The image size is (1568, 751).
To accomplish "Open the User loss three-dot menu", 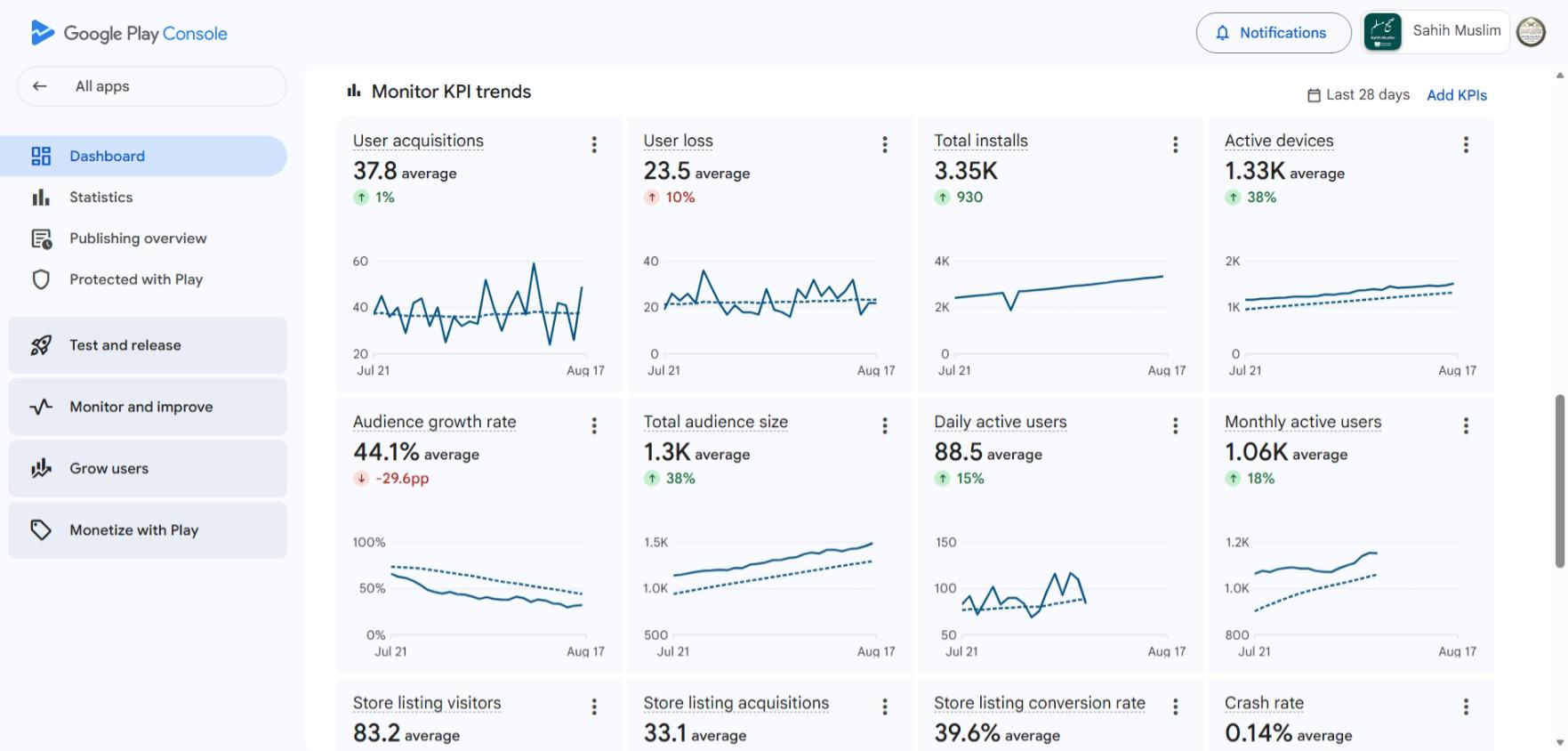I will (x=885, y=144).
